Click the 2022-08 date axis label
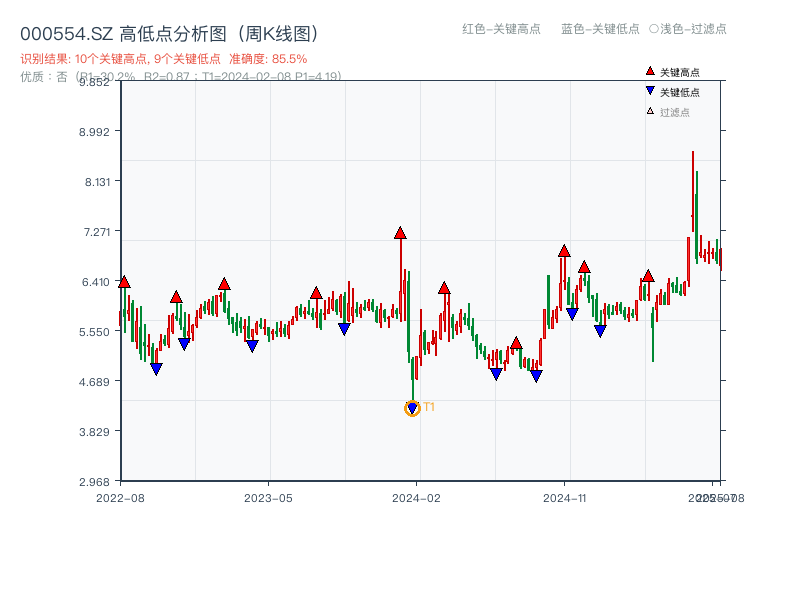Image resolution: width=800 pixels, height=600 pixels. coord(120,498)
